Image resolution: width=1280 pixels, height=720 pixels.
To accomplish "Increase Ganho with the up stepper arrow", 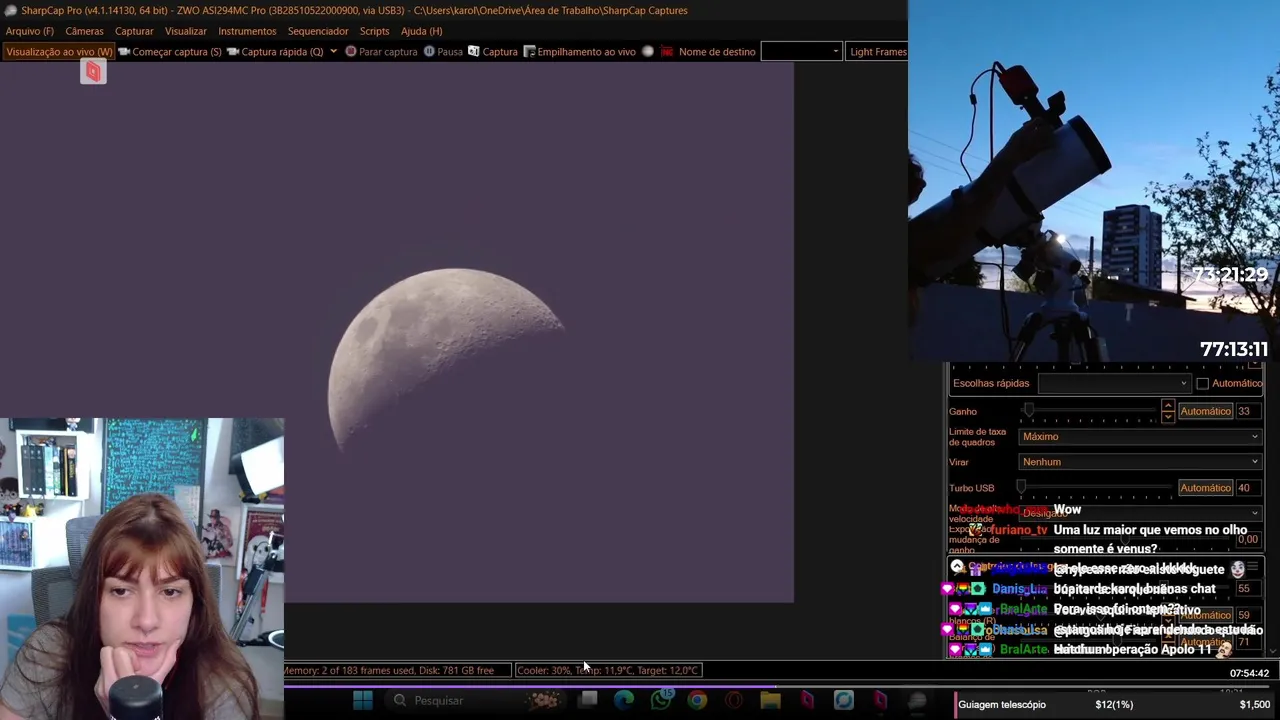I will 1168,406.
